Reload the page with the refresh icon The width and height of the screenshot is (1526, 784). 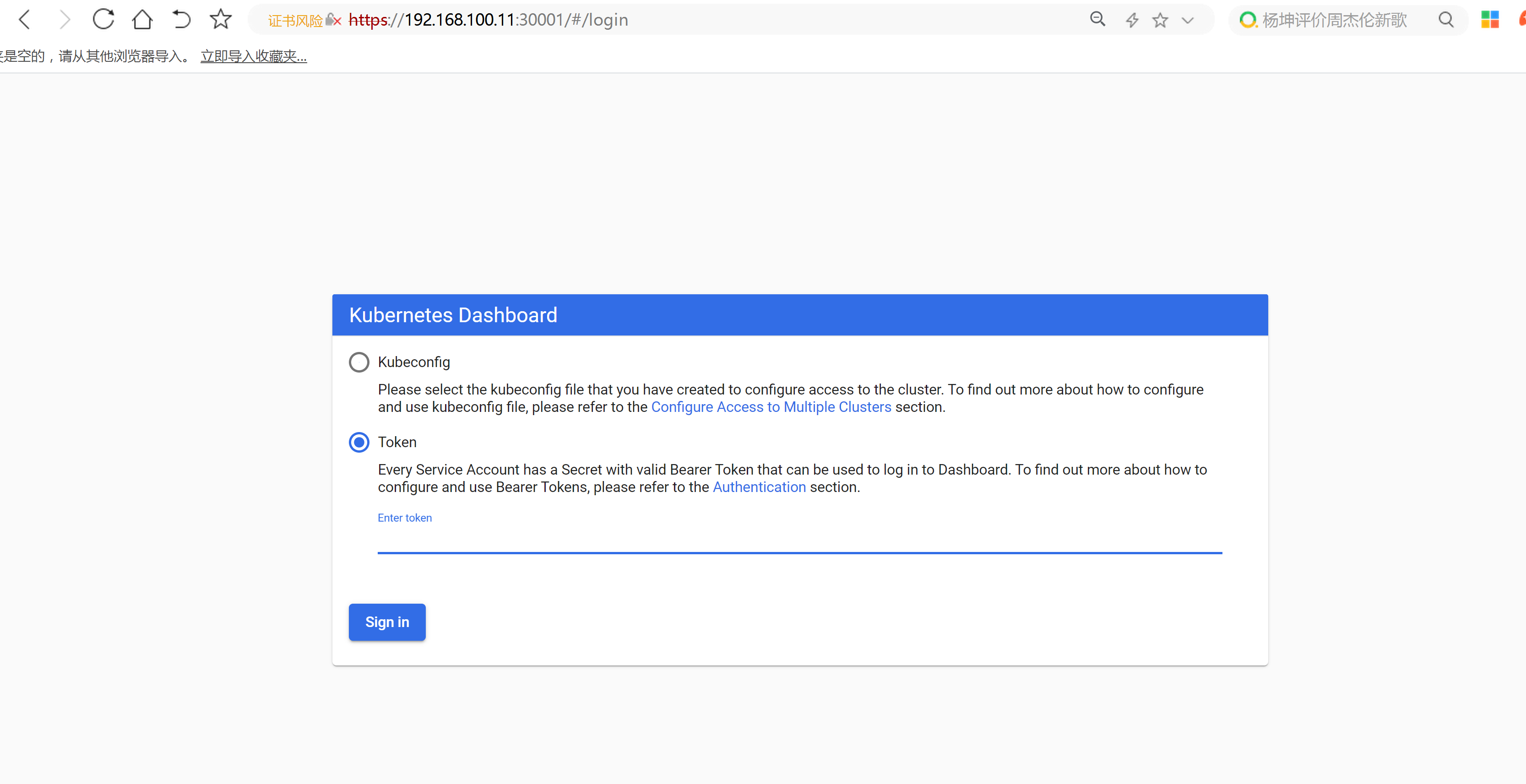[103, 20]
